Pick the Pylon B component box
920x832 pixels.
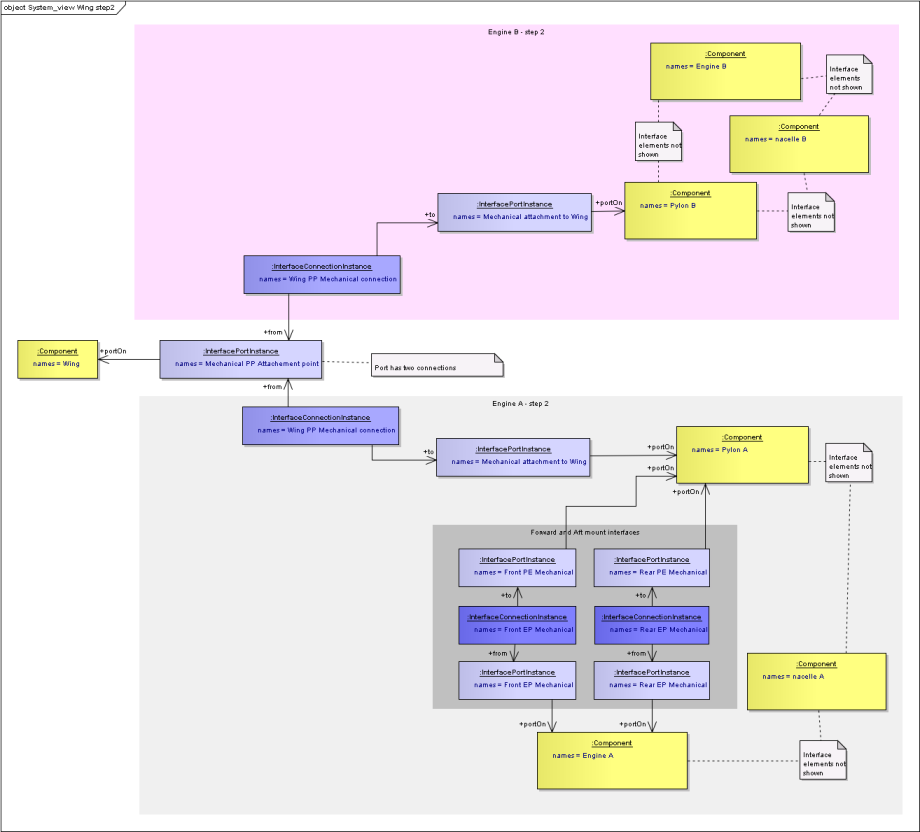(x=690, y=210)
